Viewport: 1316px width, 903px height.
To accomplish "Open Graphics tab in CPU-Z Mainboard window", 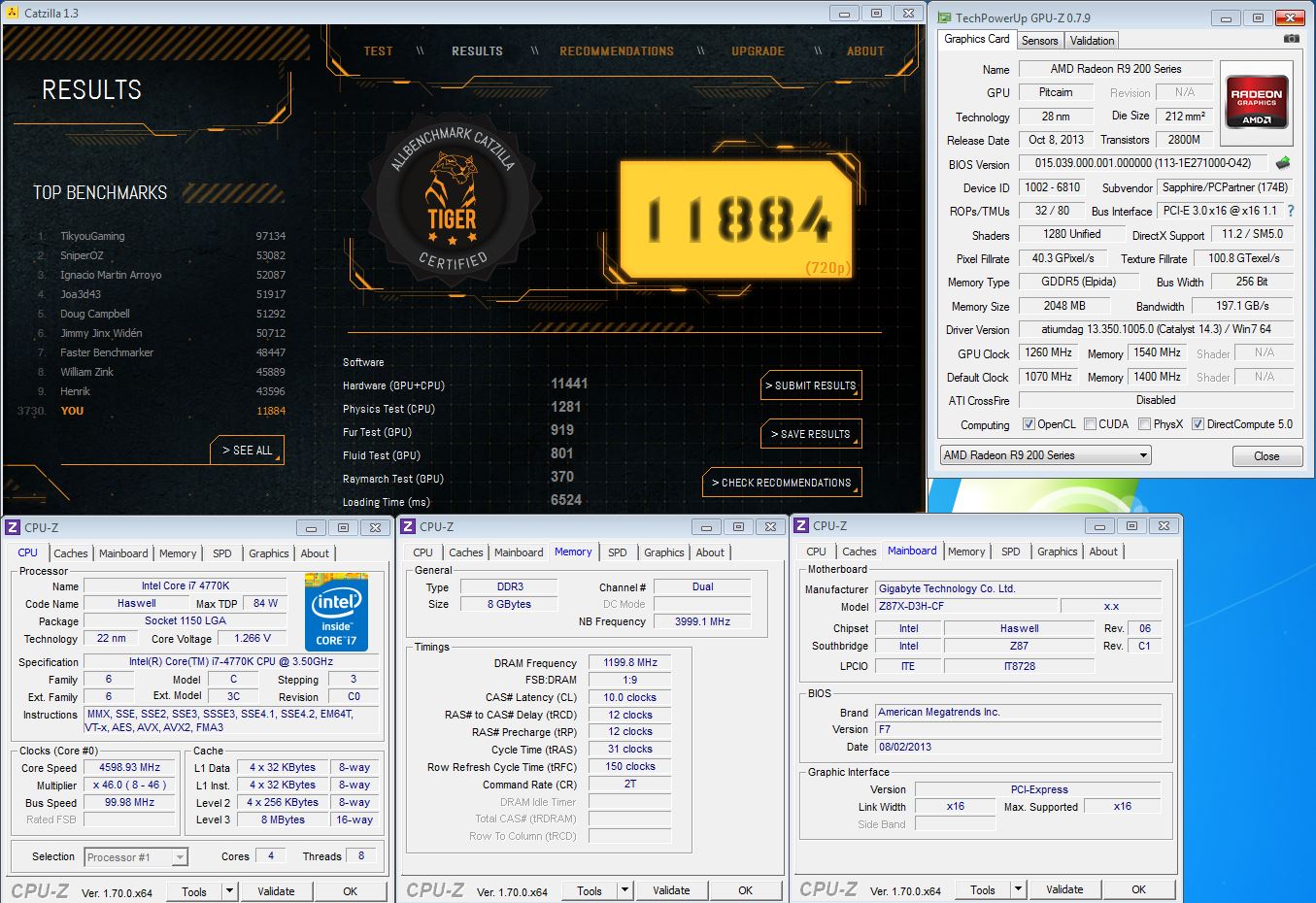I will pos(1057,552).
